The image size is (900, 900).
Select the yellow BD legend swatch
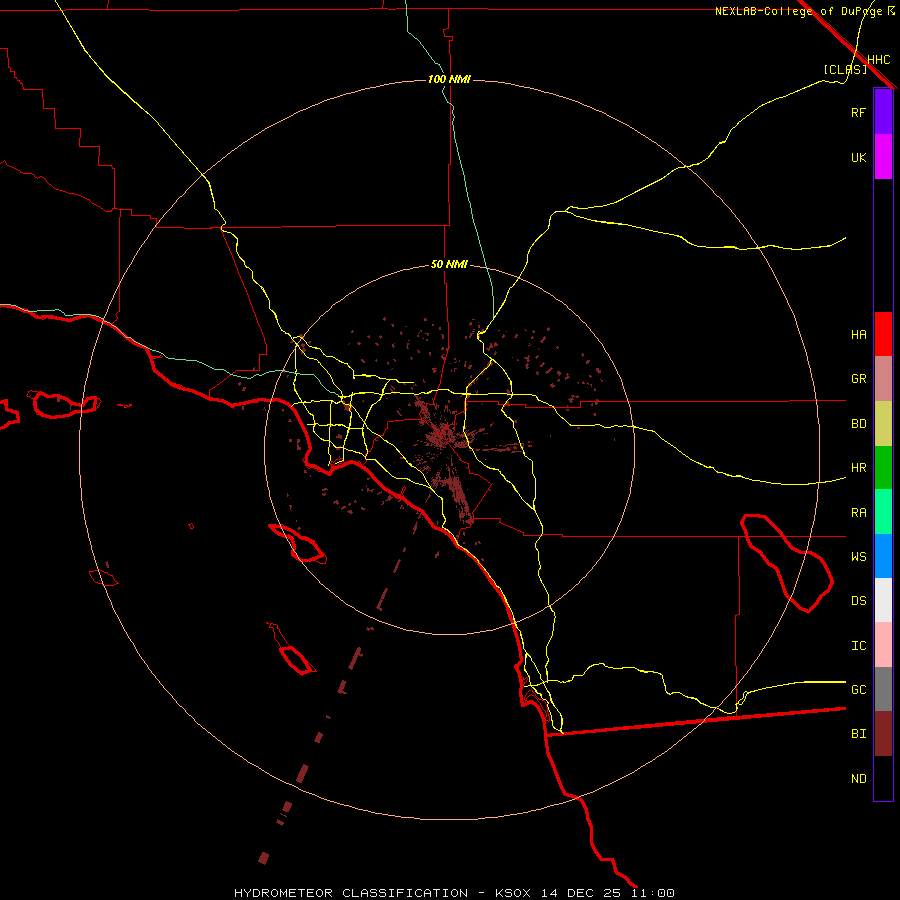tap(883, 423)
